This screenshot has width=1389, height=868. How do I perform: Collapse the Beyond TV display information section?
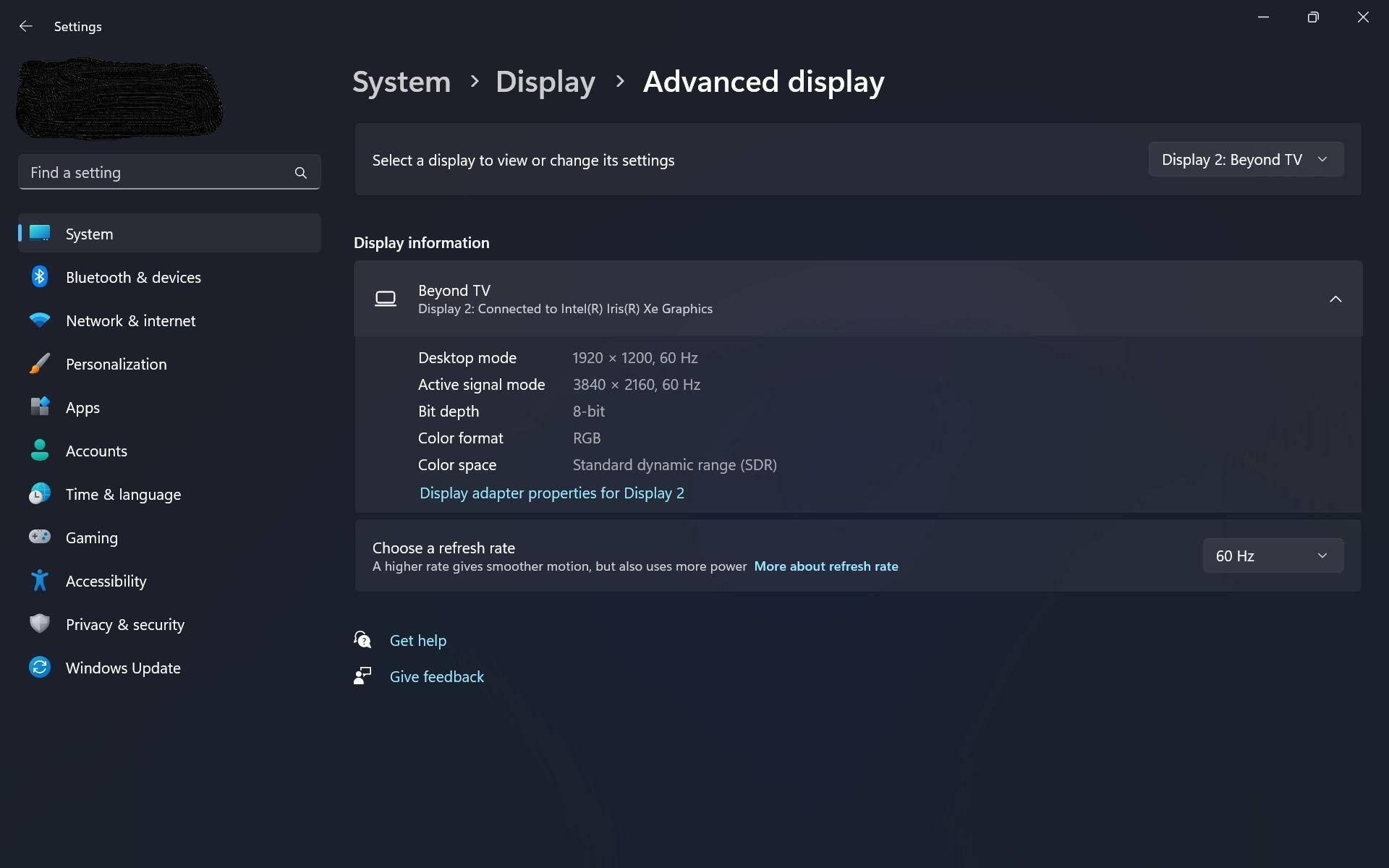(1335, 299)
